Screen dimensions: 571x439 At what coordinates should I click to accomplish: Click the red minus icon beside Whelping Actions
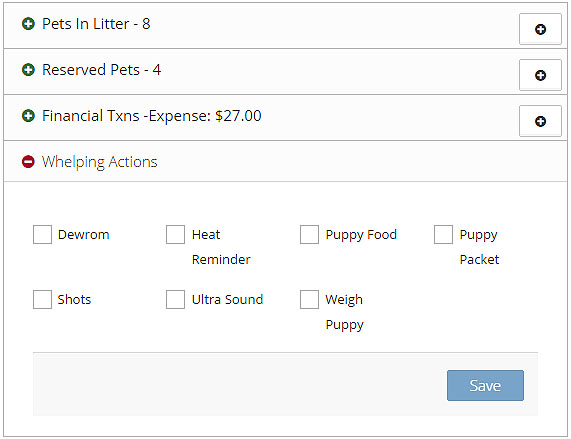coord(28,162)
